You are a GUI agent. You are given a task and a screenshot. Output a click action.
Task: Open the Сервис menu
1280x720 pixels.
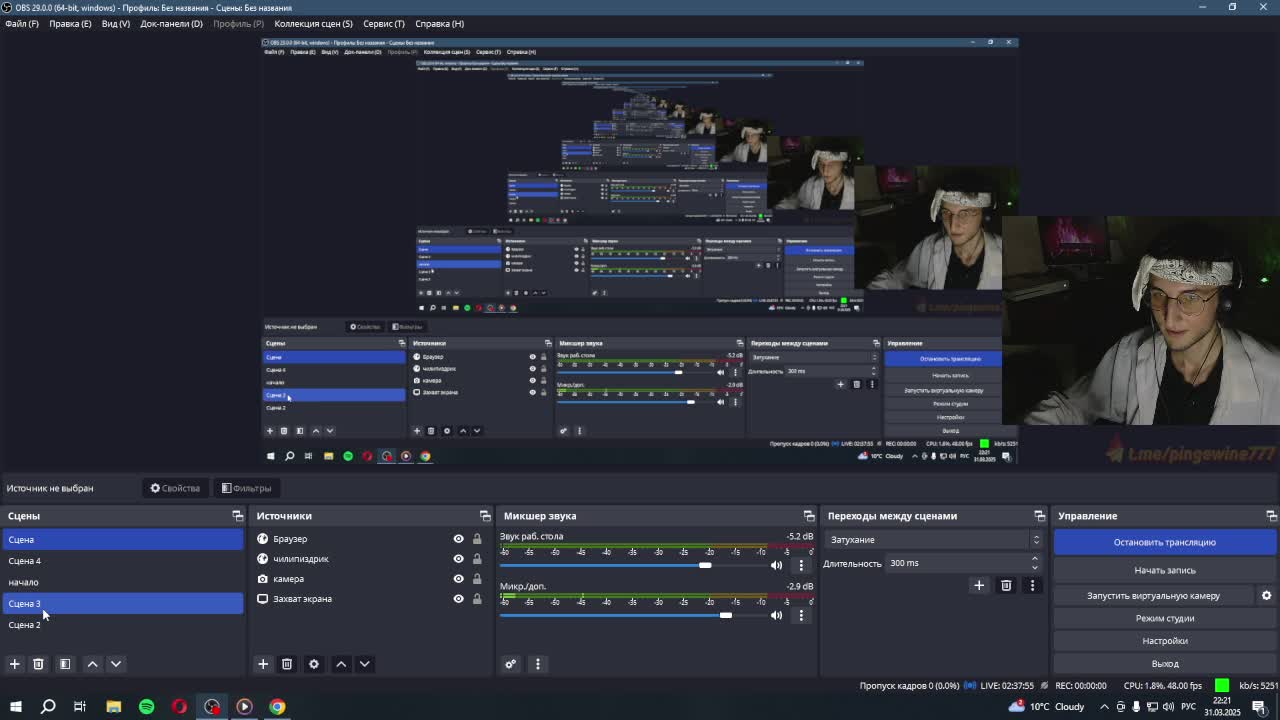point(384,23)
